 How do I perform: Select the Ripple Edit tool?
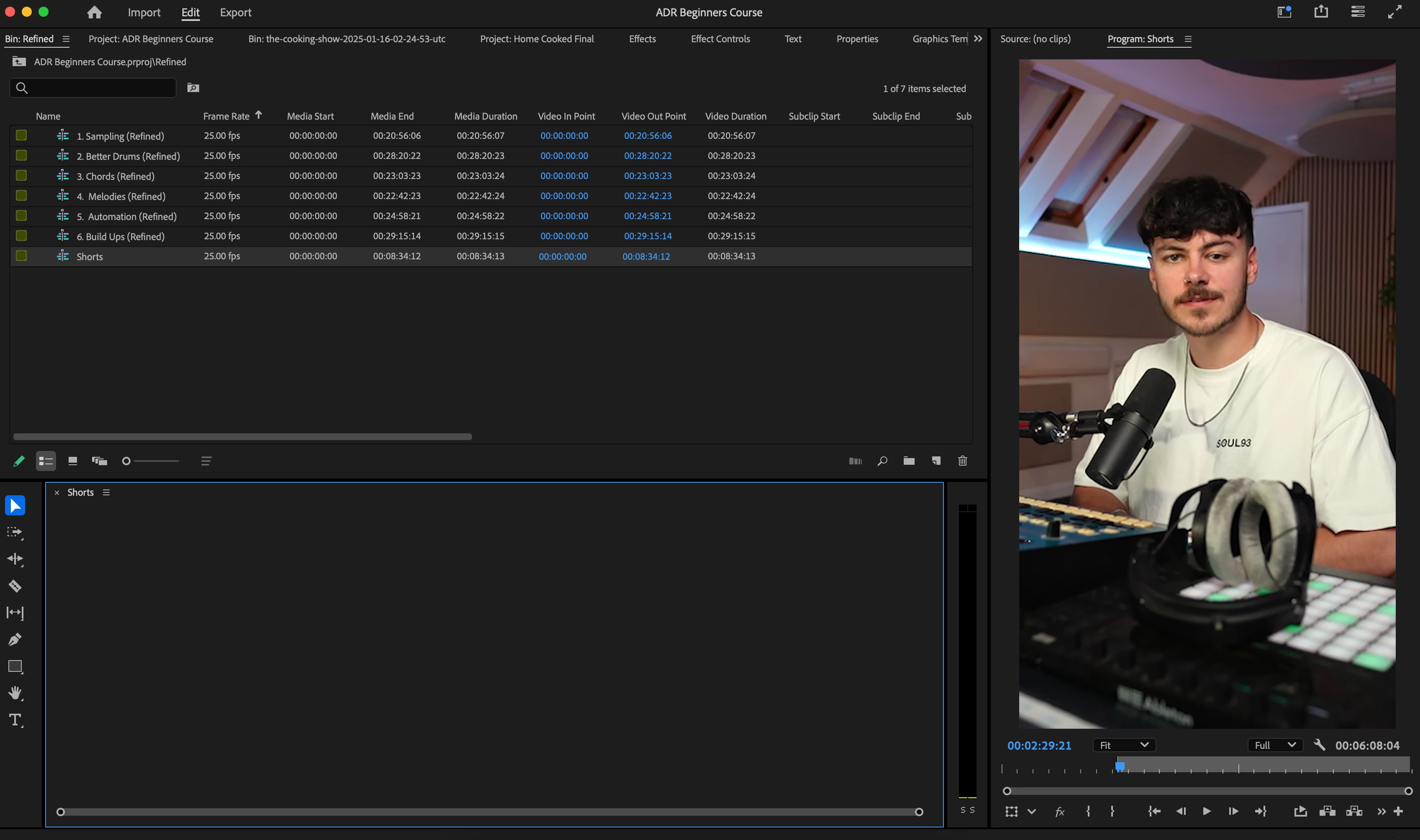(x=15, y=559)
